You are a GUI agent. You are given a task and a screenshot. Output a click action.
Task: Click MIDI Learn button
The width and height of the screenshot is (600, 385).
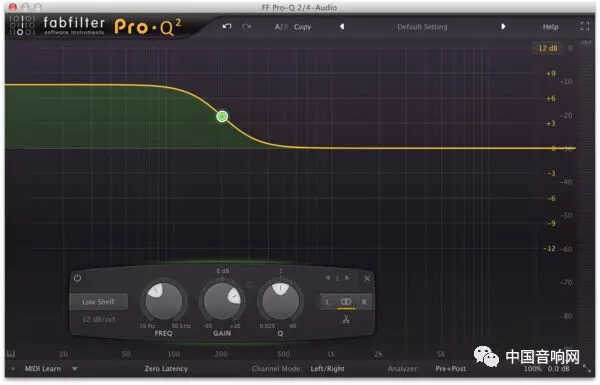click(x=42, y=369)
